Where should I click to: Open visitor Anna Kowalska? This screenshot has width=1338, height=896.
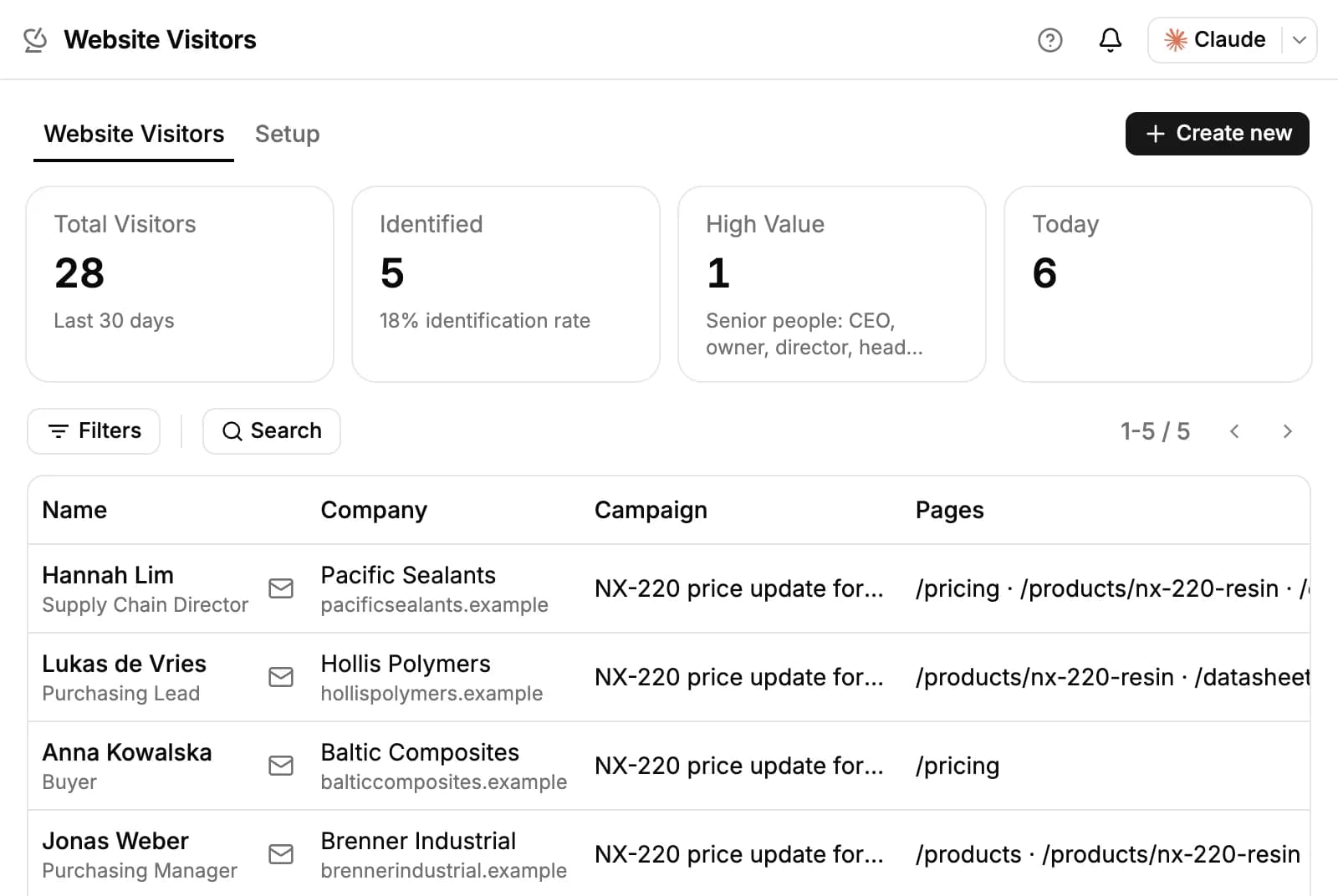pos(127,752)
